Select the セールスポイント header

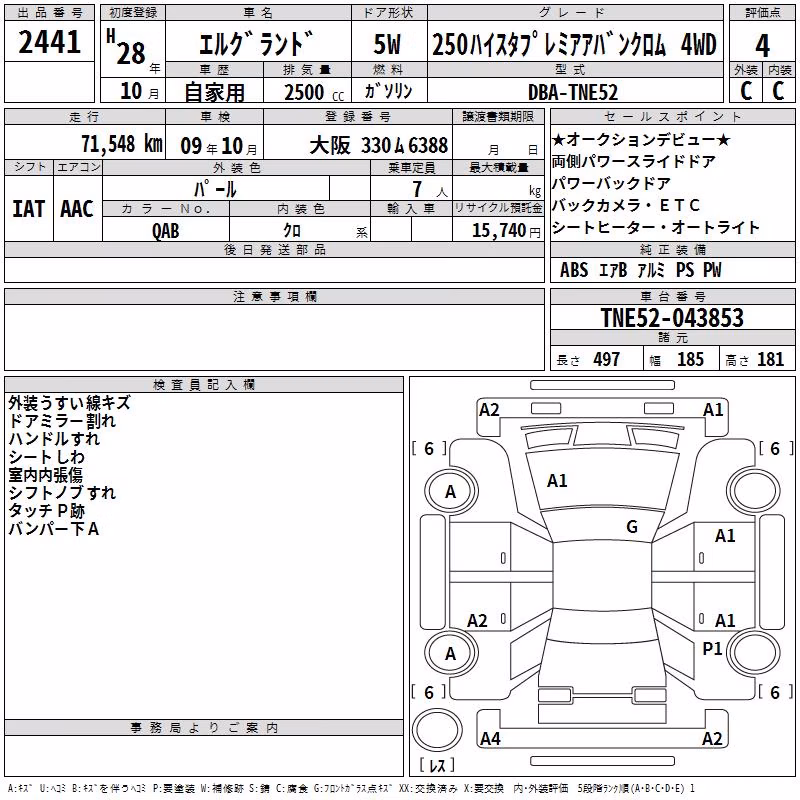pyautogui.click(x=672, y=116)
